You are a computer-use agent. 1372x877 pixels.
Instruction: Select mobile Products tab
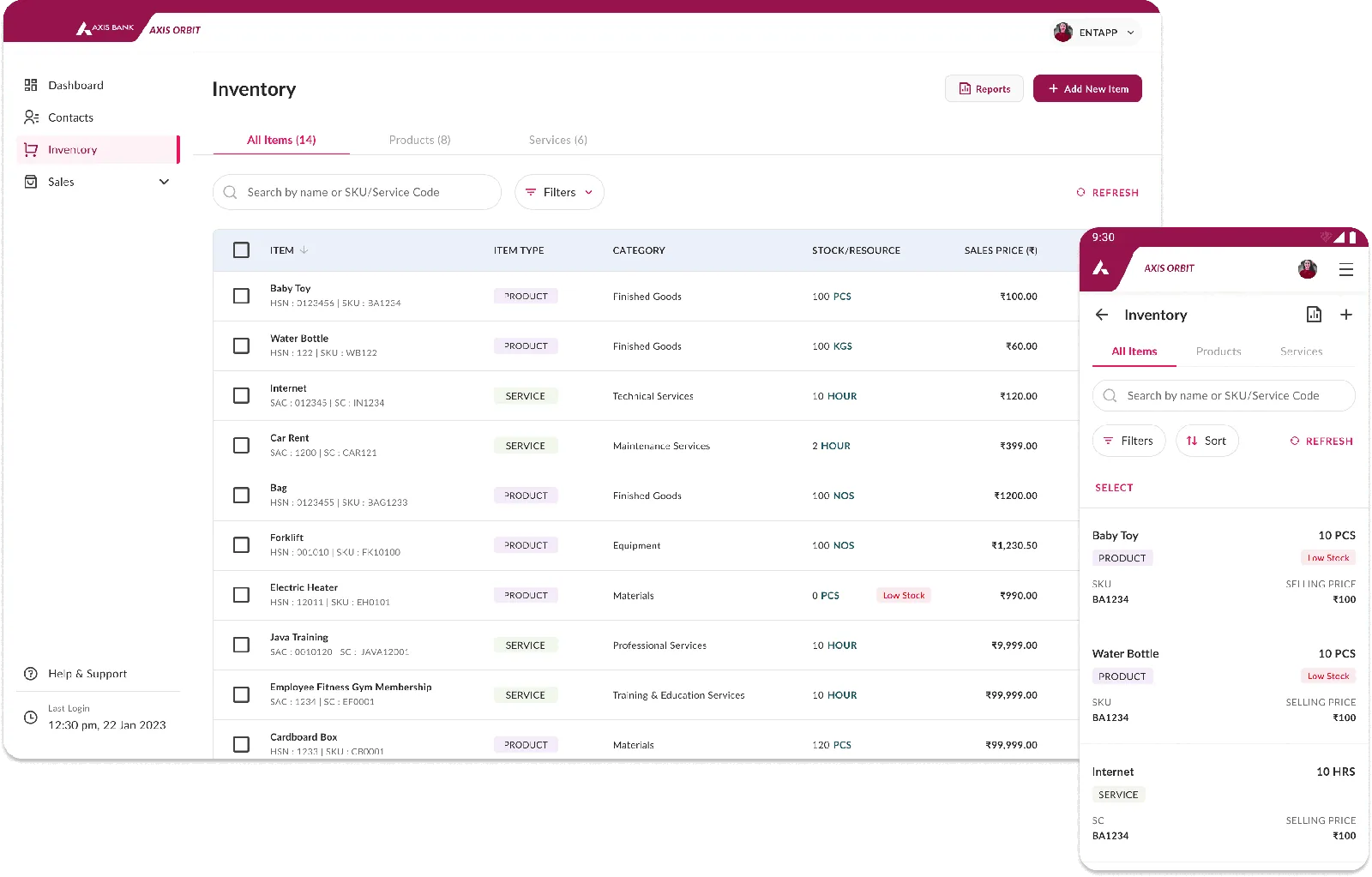coord(1219,351)
